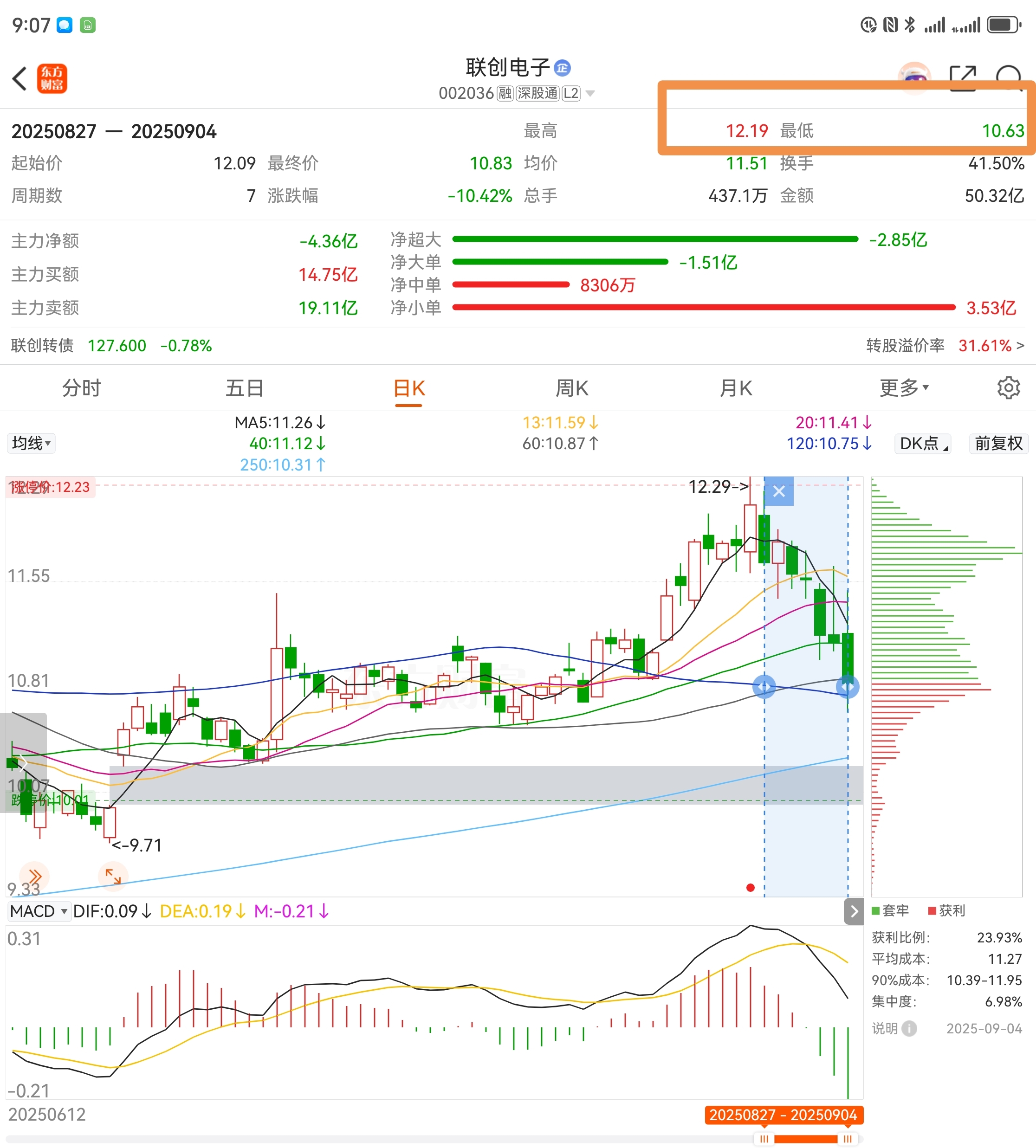Click the MA5:11.26 value
The height and width of the screenshot is (1148, 1036).
pos(280,422)
